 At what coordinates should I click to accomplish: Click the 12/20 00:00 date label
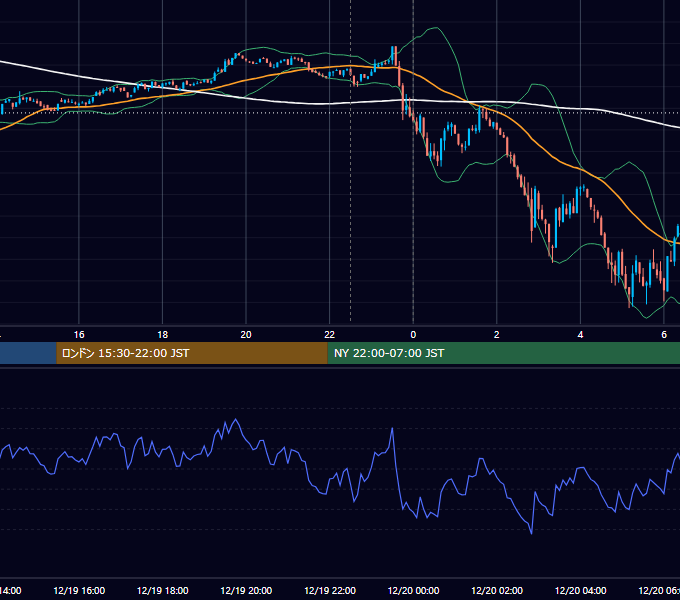(413, 590)
